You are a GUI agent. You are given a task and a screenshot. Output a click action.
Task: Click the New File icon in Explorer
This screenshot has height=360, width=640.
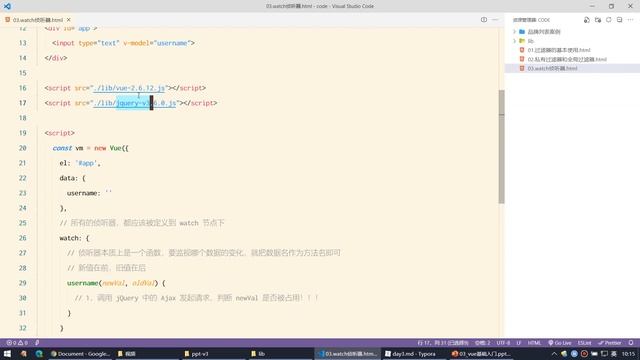[x=587, y=20]
